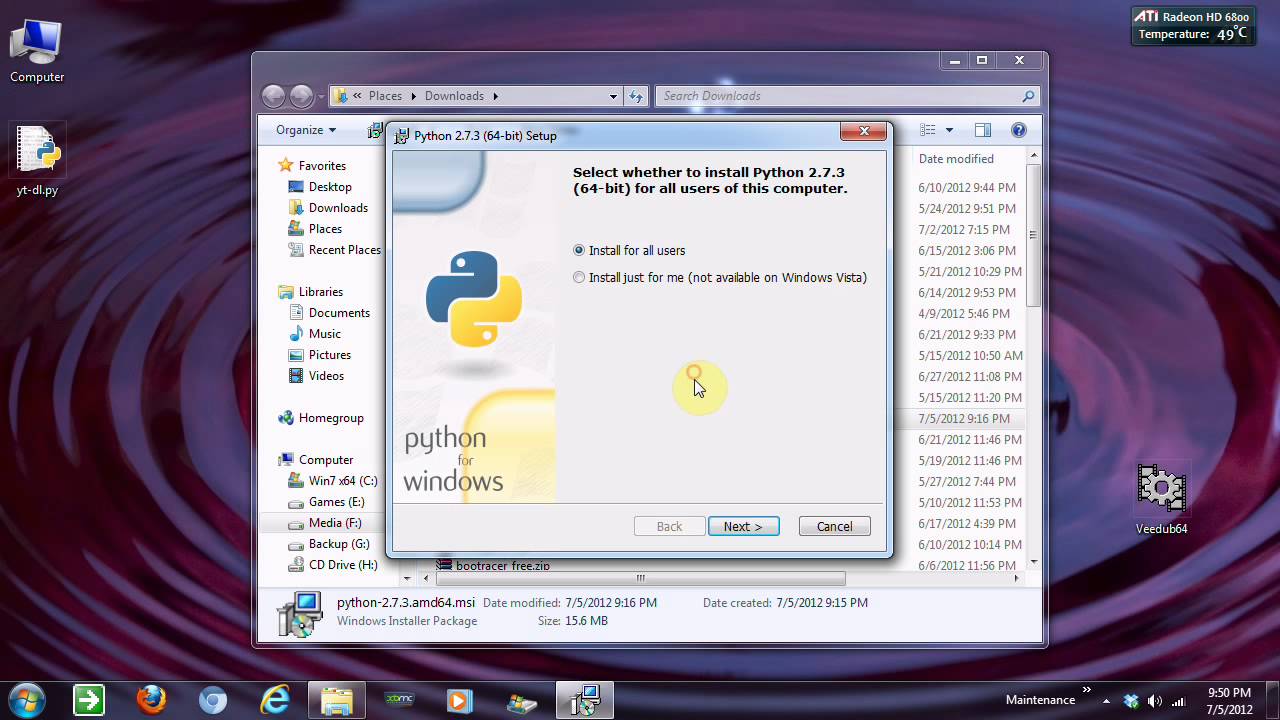The height and width of the screenshot is (720, 1280).
Task: Click the horizontal scrollbar in file list
Action: coord(640,578)
